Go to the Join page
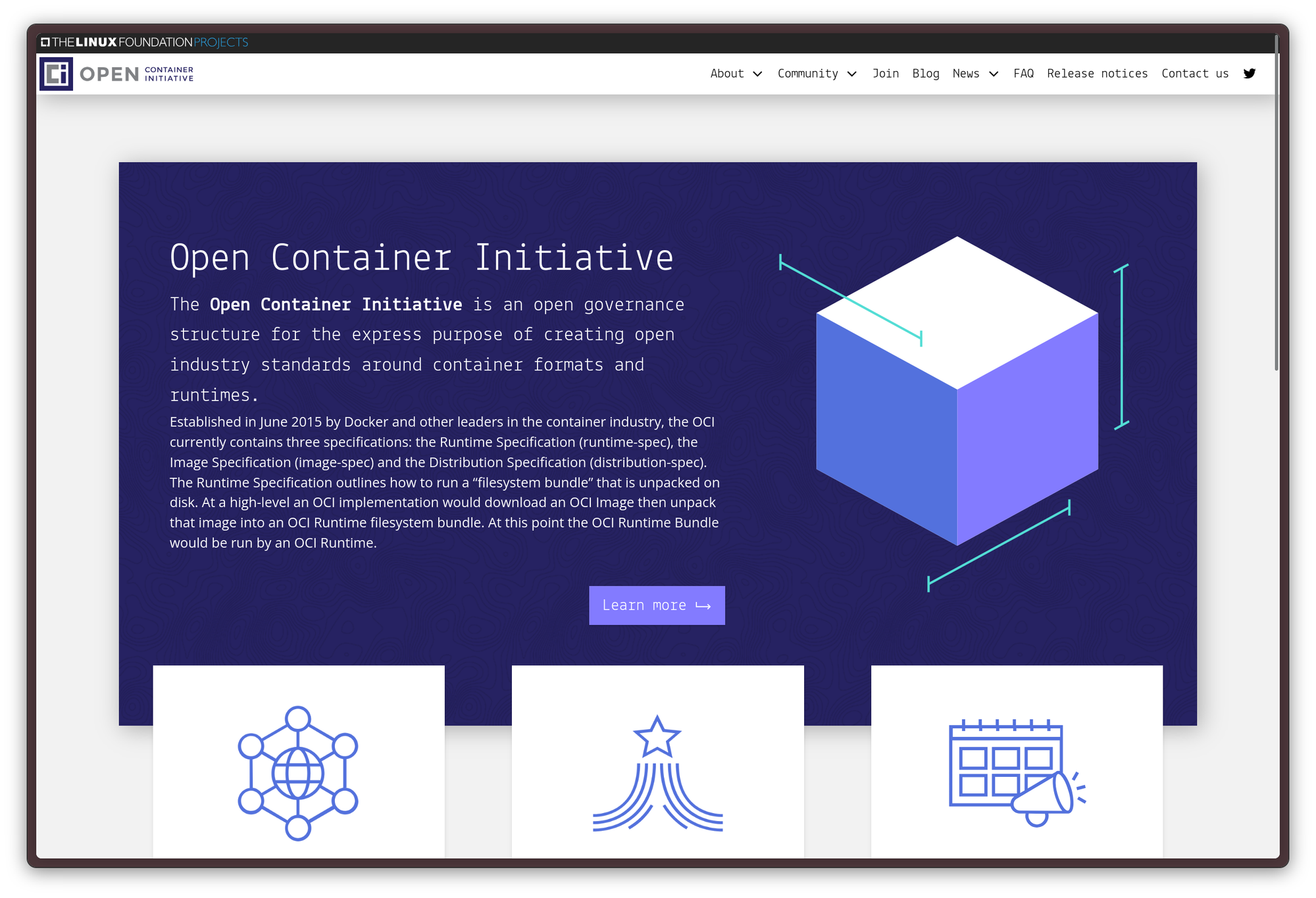Image resolution: width=1316 pixels, height=898 pixels. pyautogui.click(x=886, y=74)
